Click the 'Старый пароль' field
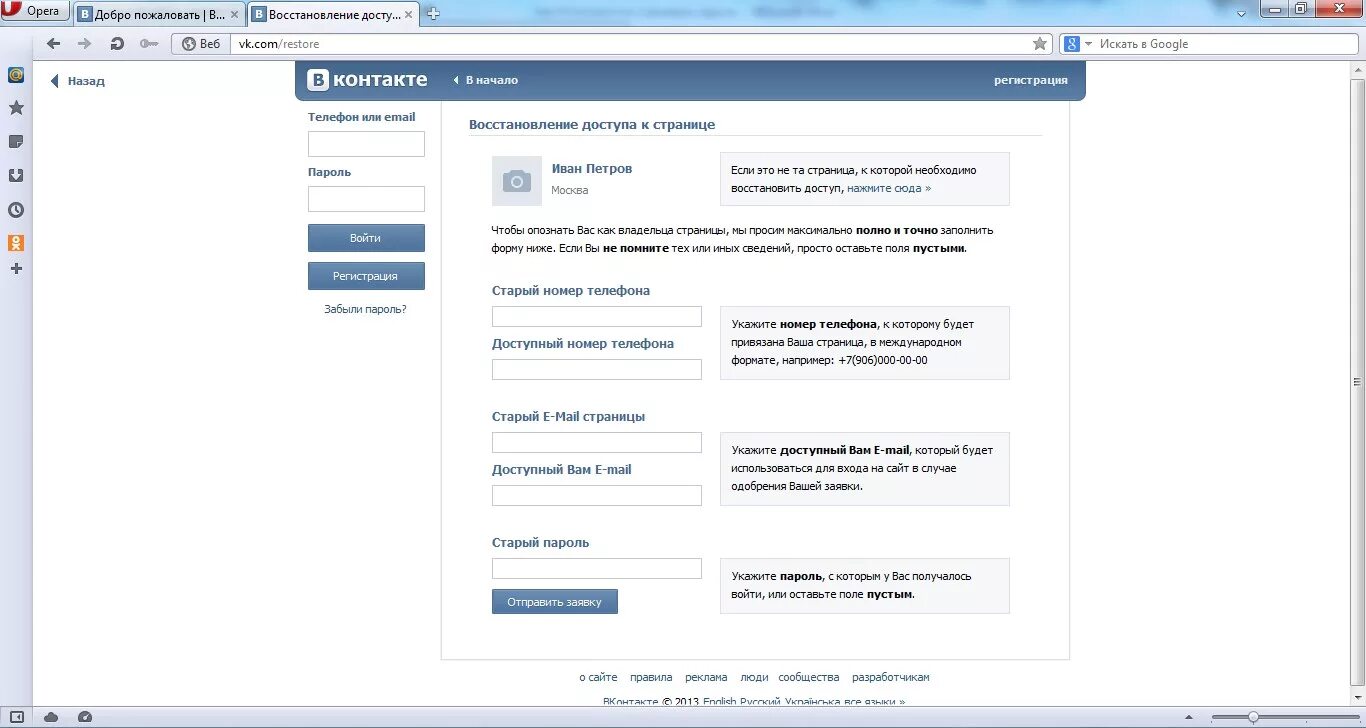Image resolution: width=1366 pixels, height=728 pixels. pos(597,569)
